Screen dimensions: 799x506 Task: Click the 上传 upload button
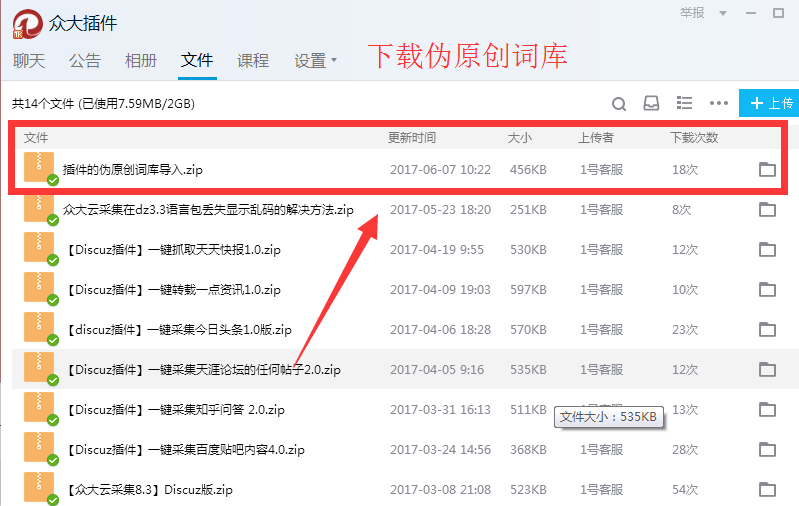pos(769,103)
